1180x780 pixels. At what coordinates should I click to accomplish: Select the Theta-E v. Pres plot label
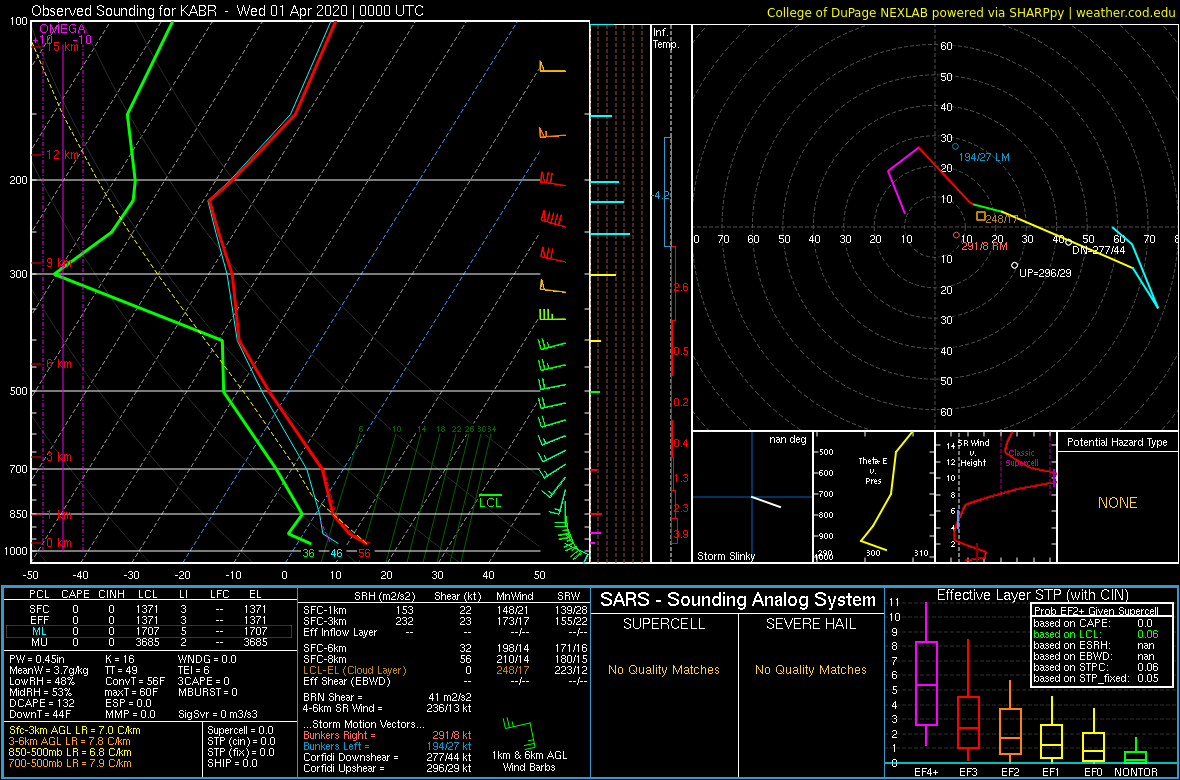871,470
